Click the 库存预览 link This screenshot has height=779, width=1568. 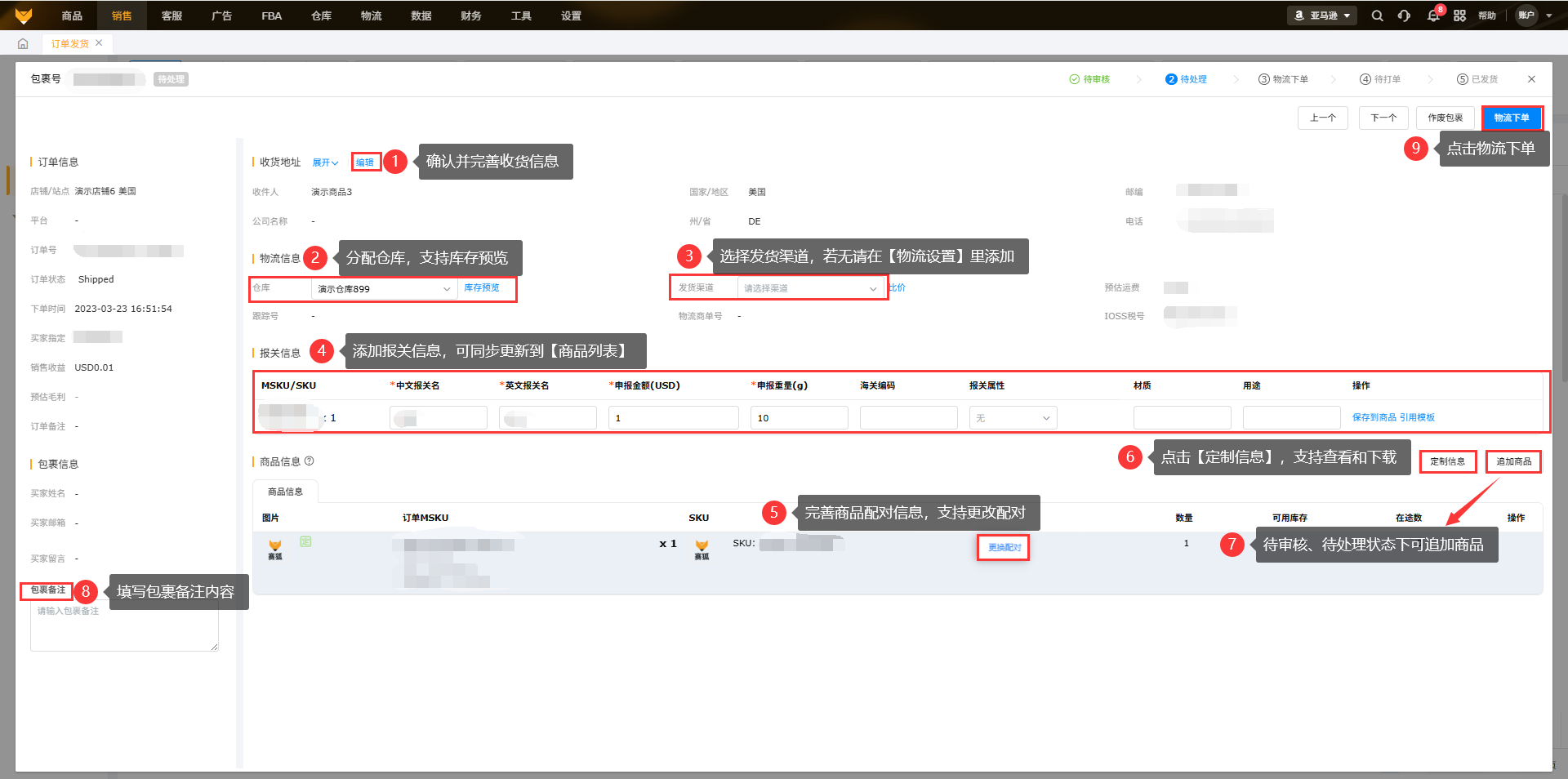482,287
